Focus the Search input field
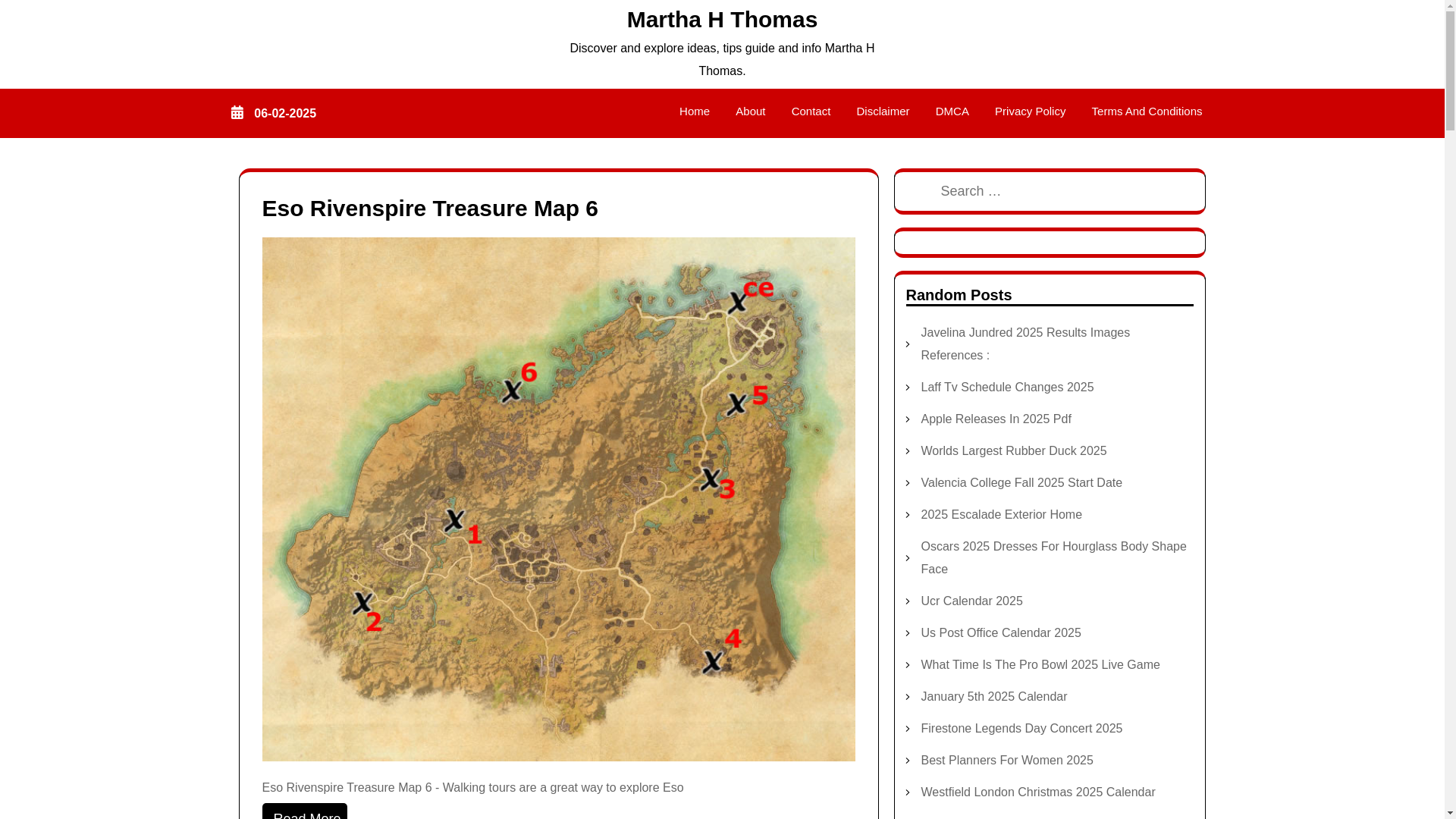 (x=1050, y=191)
